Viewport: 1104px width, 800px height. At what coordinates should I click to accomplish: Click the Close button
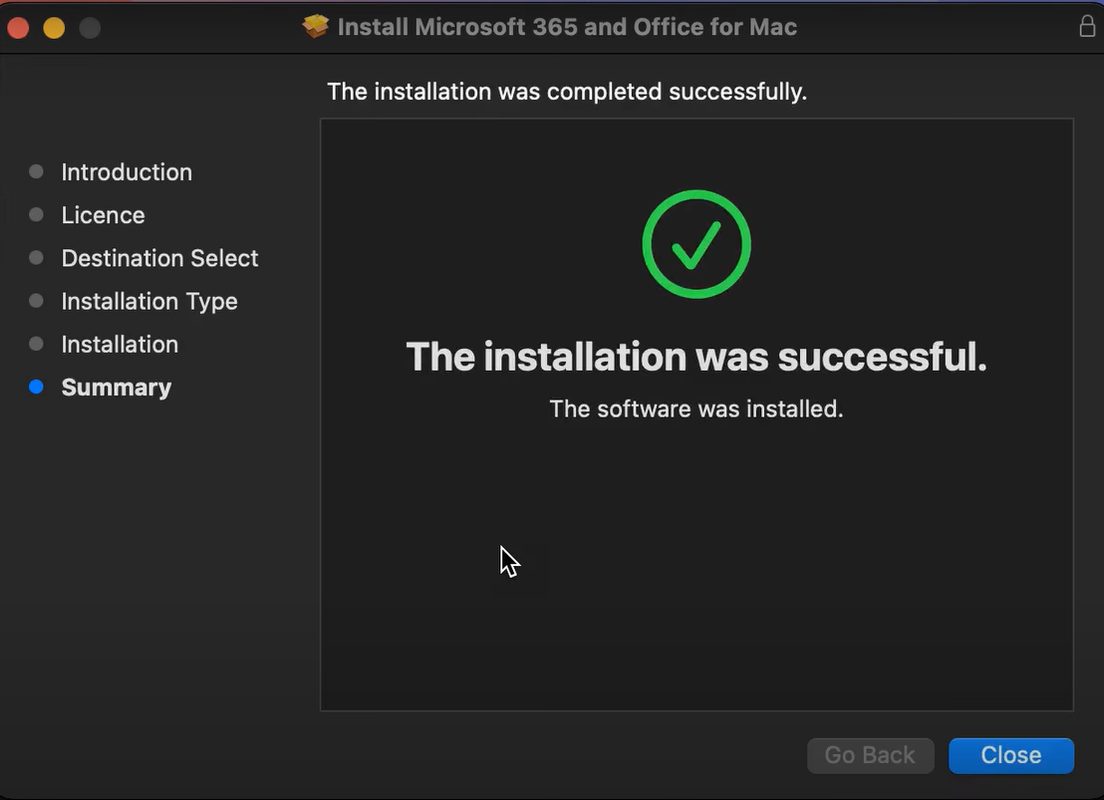(x=1011, y=755)
